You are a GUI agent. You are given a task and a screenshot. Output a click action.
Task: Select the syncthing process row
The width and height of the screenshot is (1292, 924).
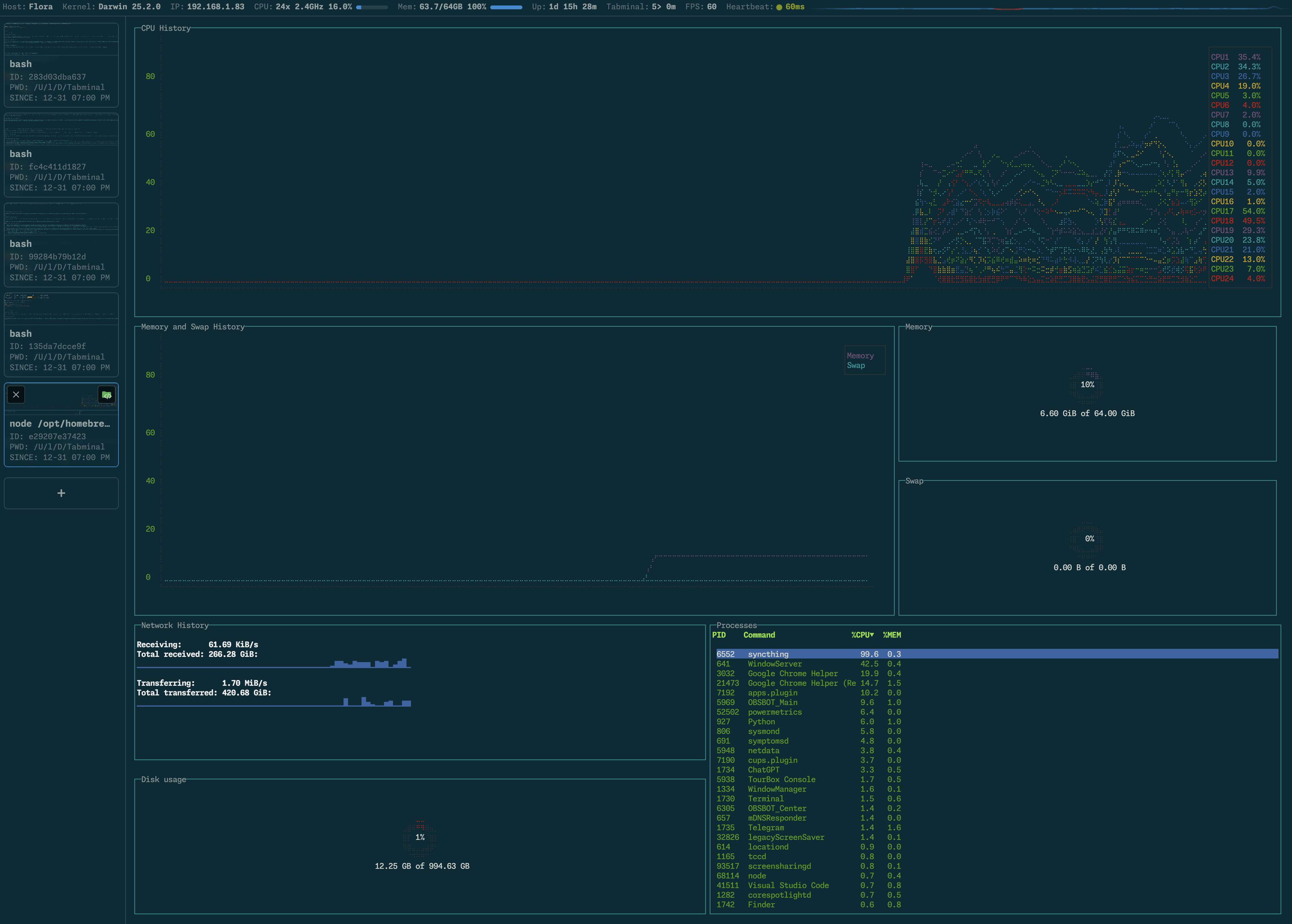(x=768, y=654)
